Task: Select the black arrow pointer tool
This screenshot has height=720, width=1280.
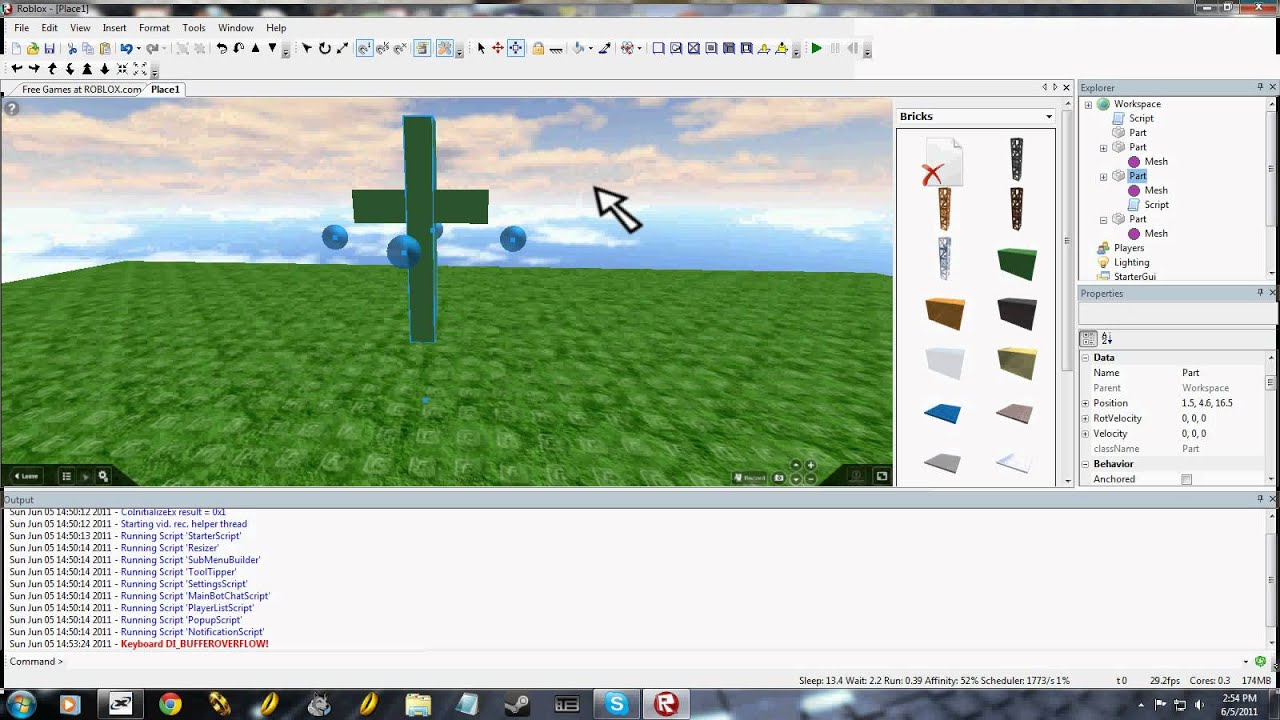Action: coord(481,48)
